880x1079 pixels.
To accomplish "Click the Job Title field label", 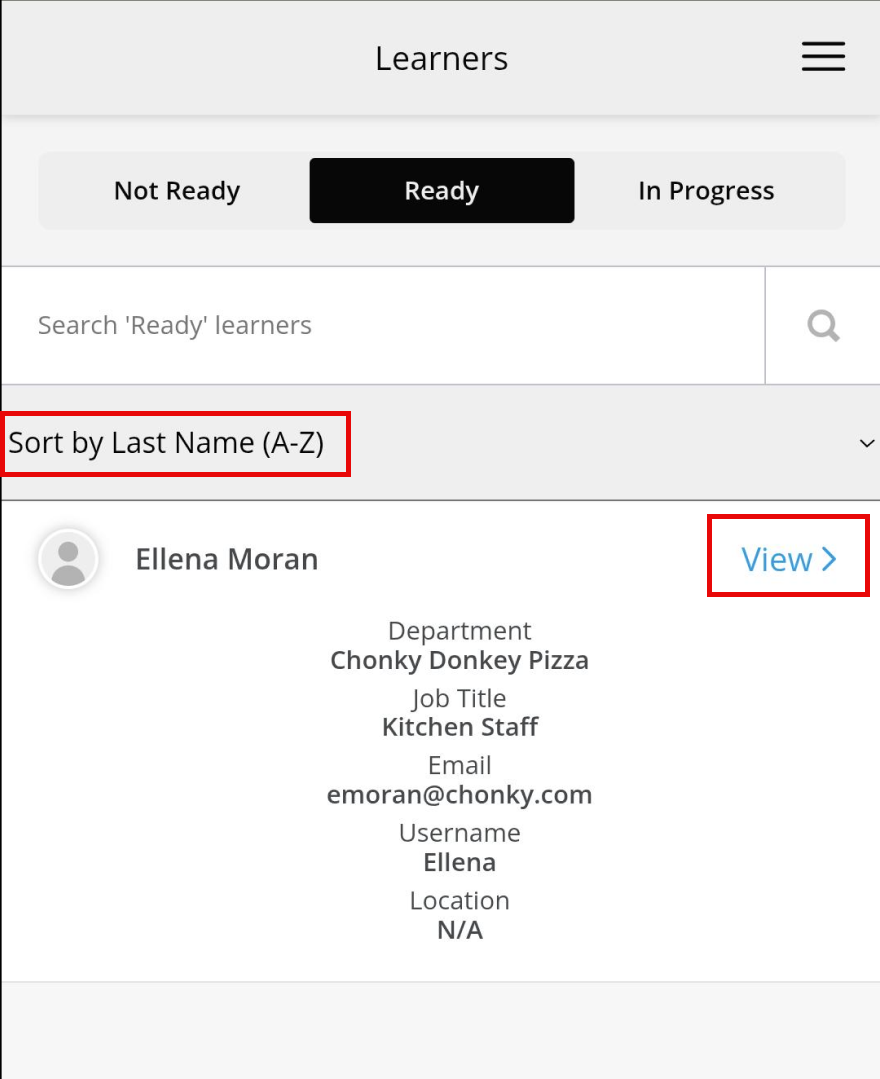I will pos(460,698).
